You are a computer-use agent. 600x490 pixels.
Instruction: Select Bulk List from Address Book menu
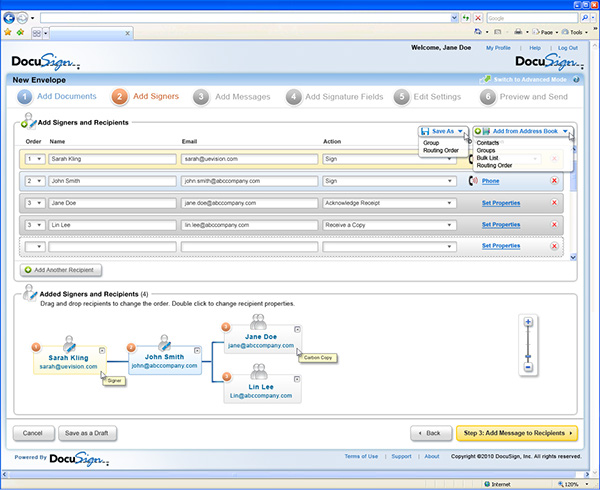point(487,158)
